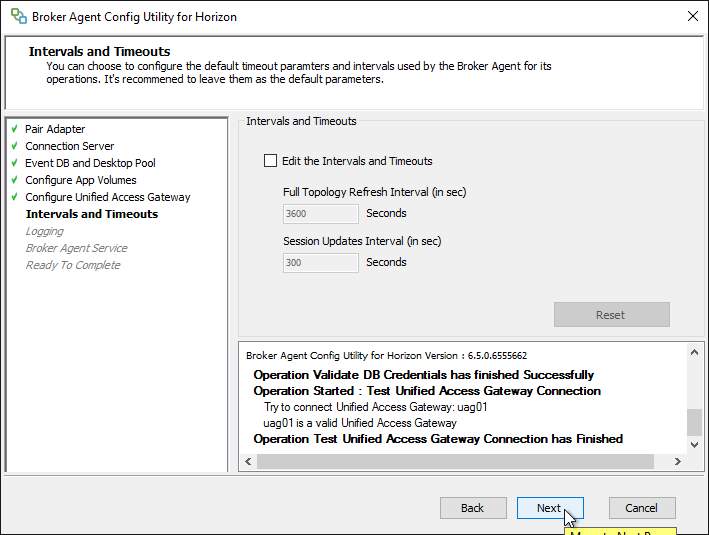
Task: Click the checkmark beside Configure Unified Access Gateway
Action: point(14,197)
